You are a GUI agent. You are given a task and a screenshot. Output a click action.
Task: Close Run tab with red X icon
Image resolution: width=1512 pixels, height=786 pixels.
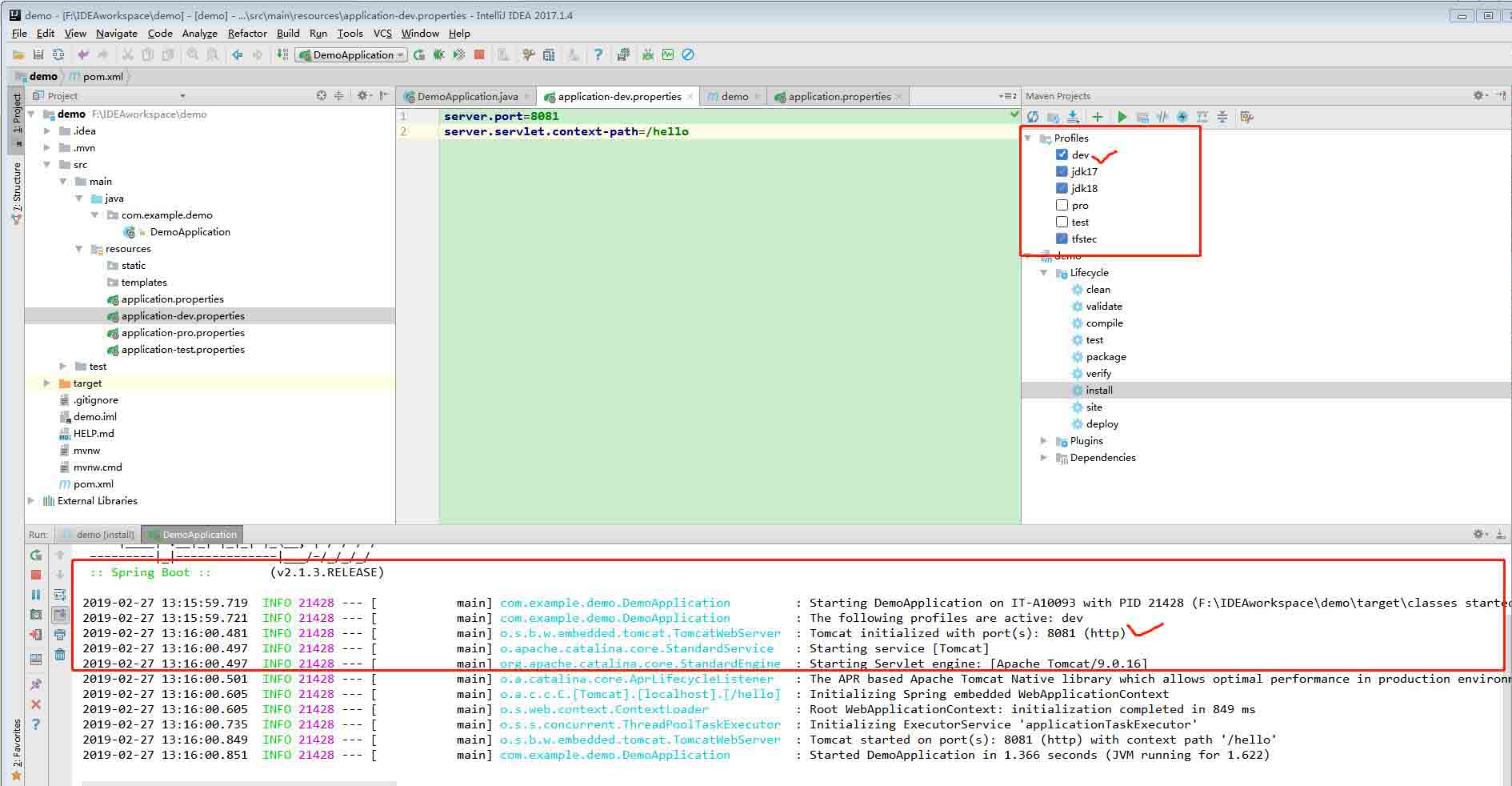tap(36, 704)
